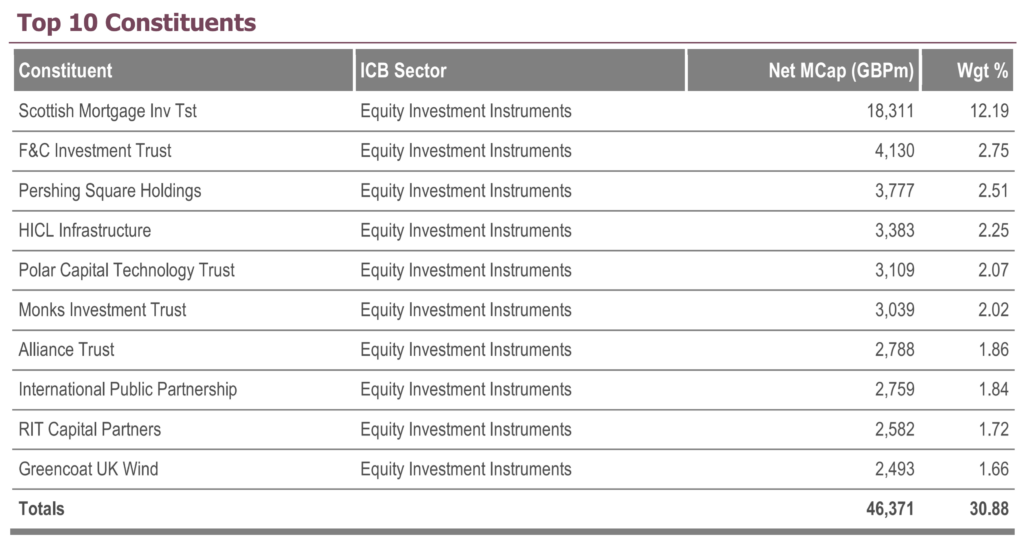The image size is (1024, 551).
Task: Click the Totals row label
Action: pos(41,509)
